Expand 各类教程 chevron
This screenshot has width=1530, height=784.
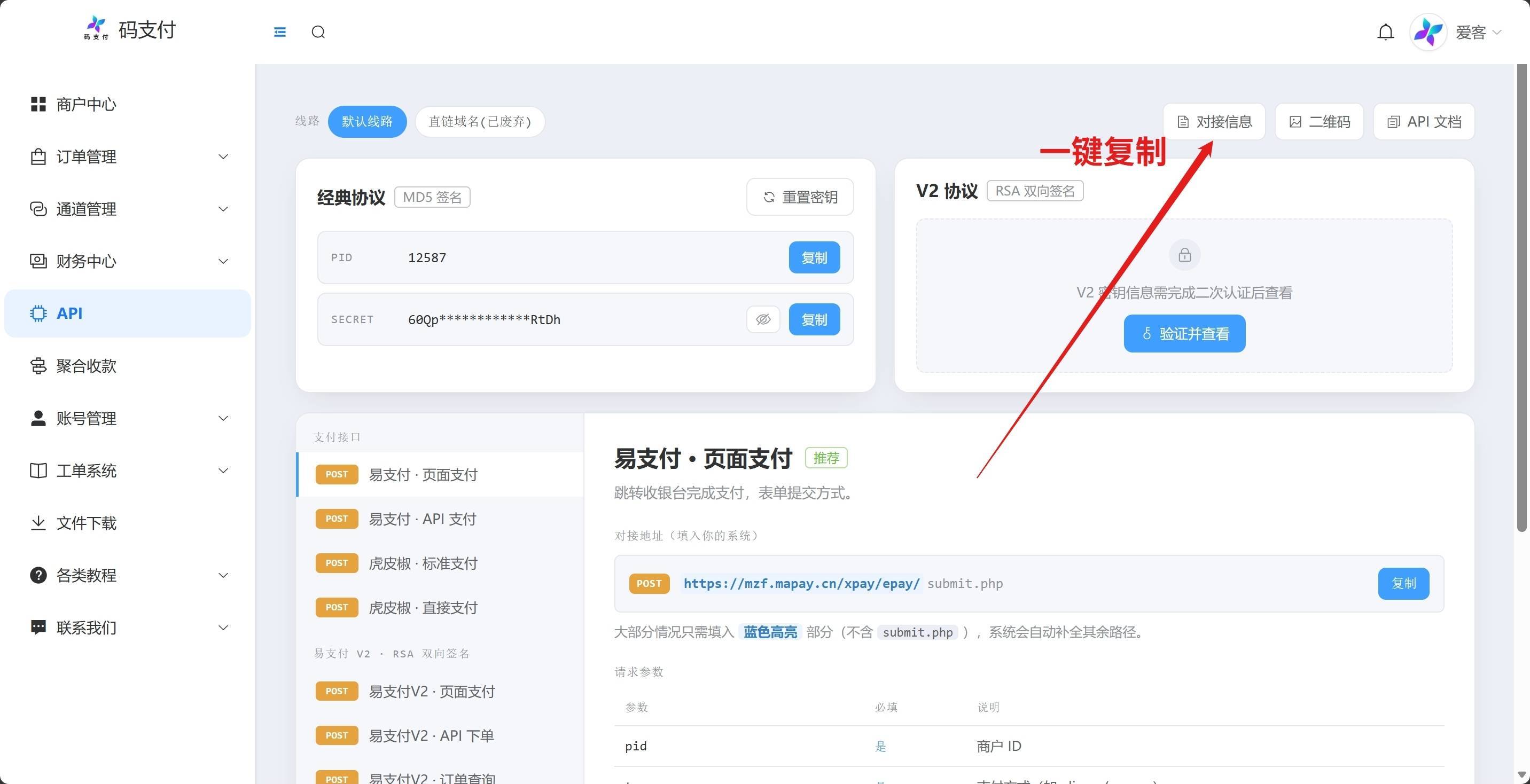[x=223, y=575]
